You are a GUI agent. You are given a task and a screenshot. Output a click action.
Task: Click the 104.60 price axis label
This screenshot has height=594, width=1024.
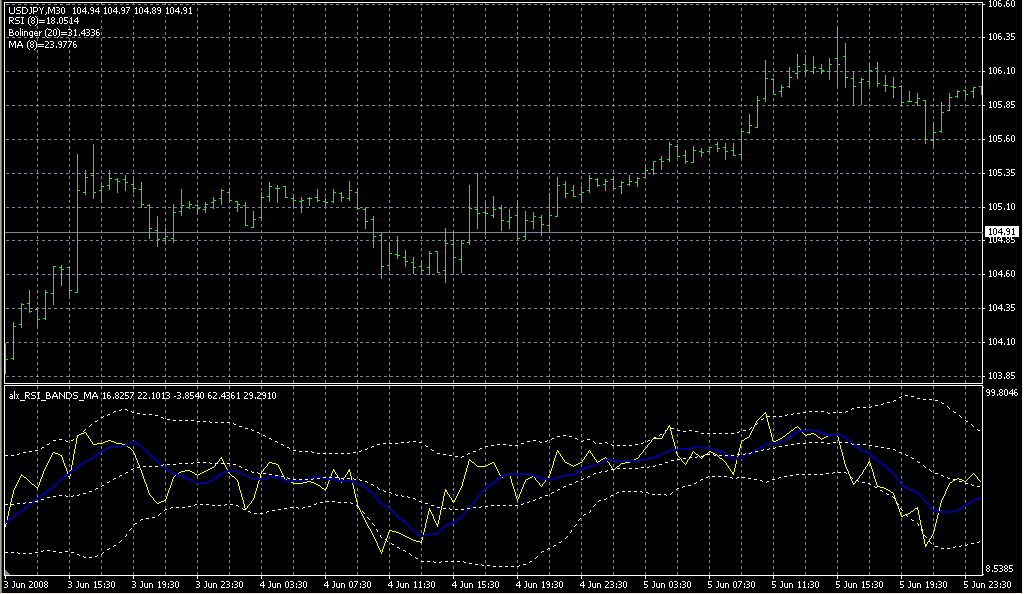pyautogui.click(x=1001, y=274)
